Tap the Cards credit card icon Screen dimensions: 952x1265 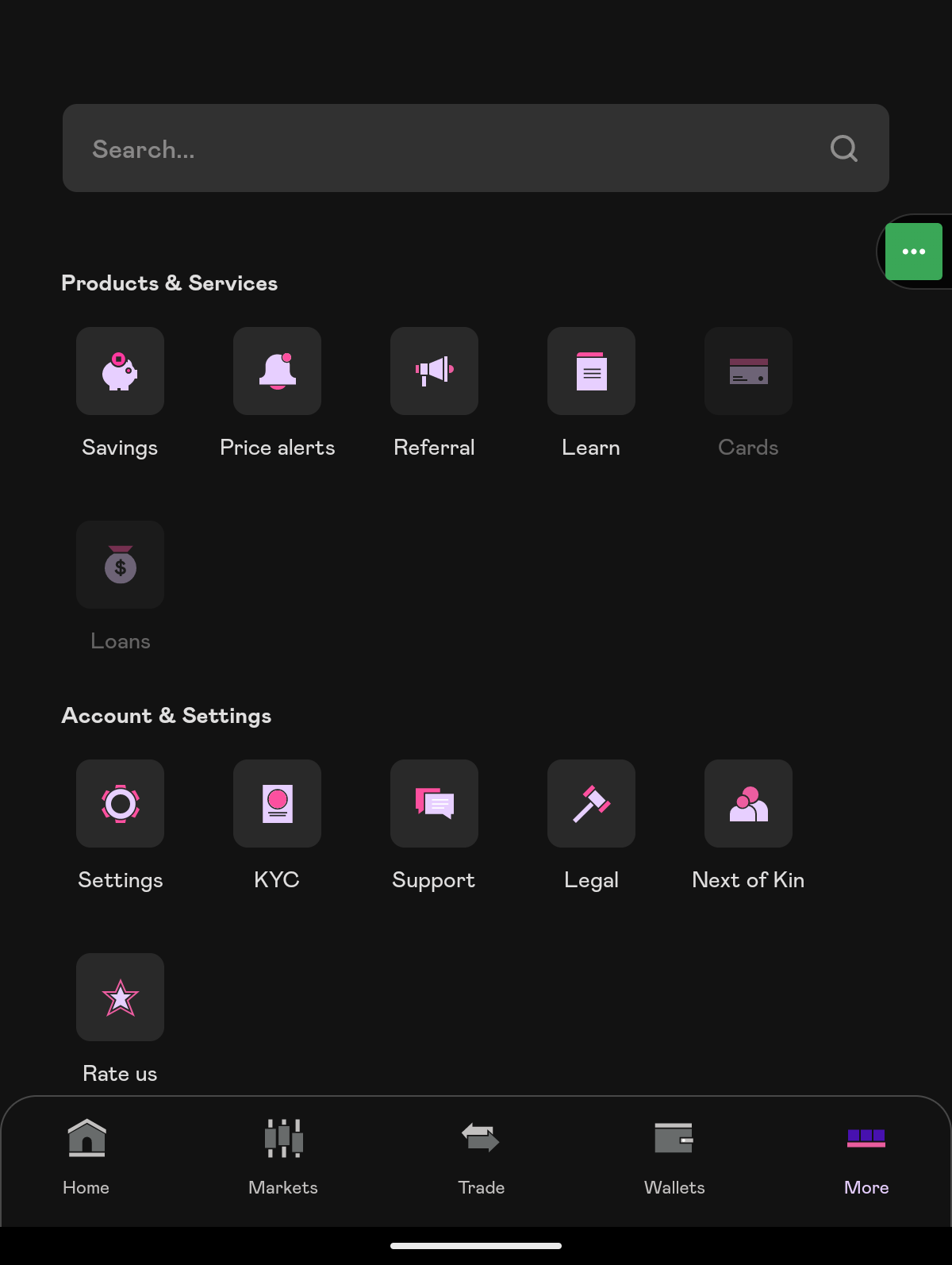[x=748, y=371]
